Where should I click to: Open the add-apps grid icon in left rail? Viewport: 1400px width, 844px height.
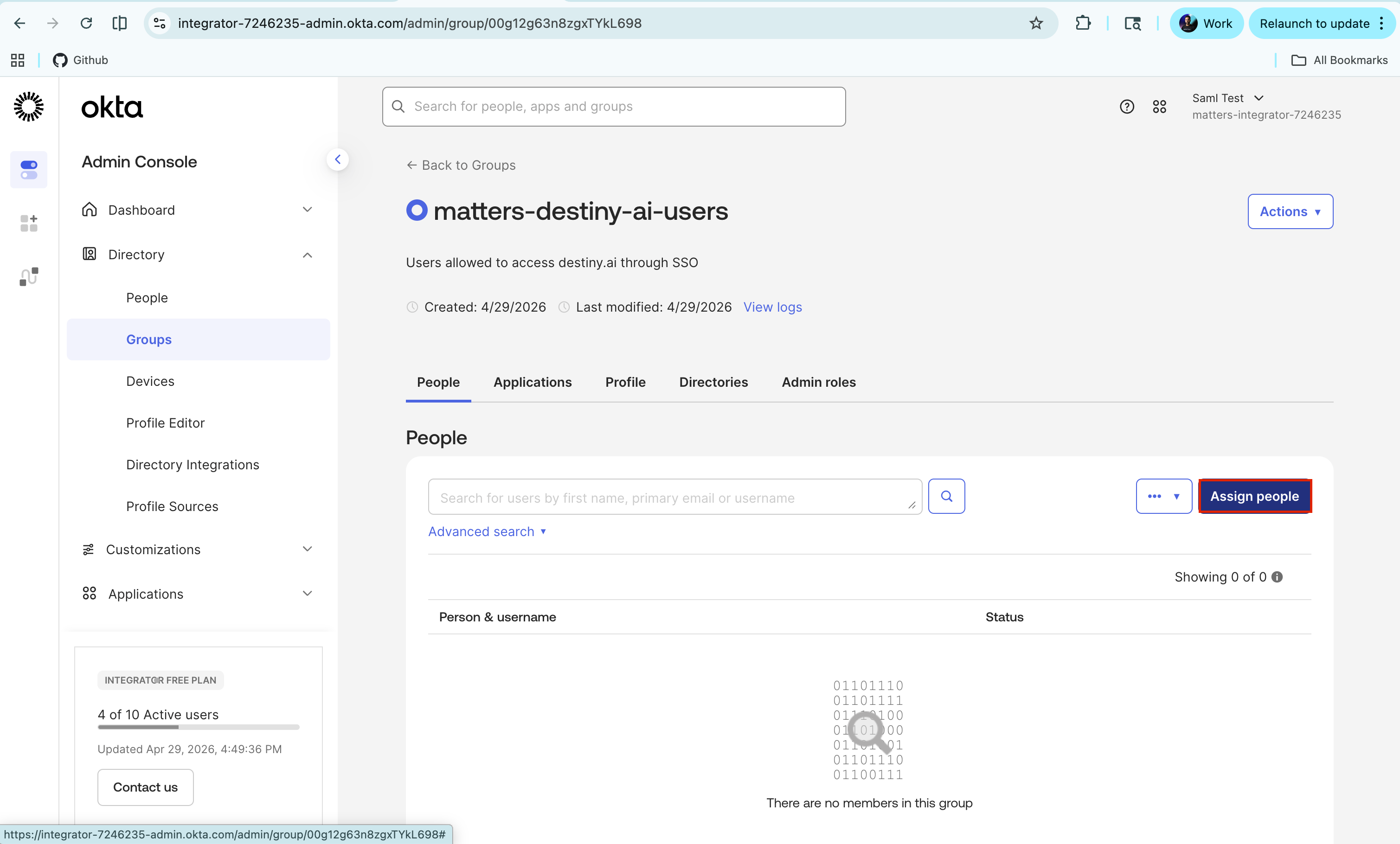point(28,223)
